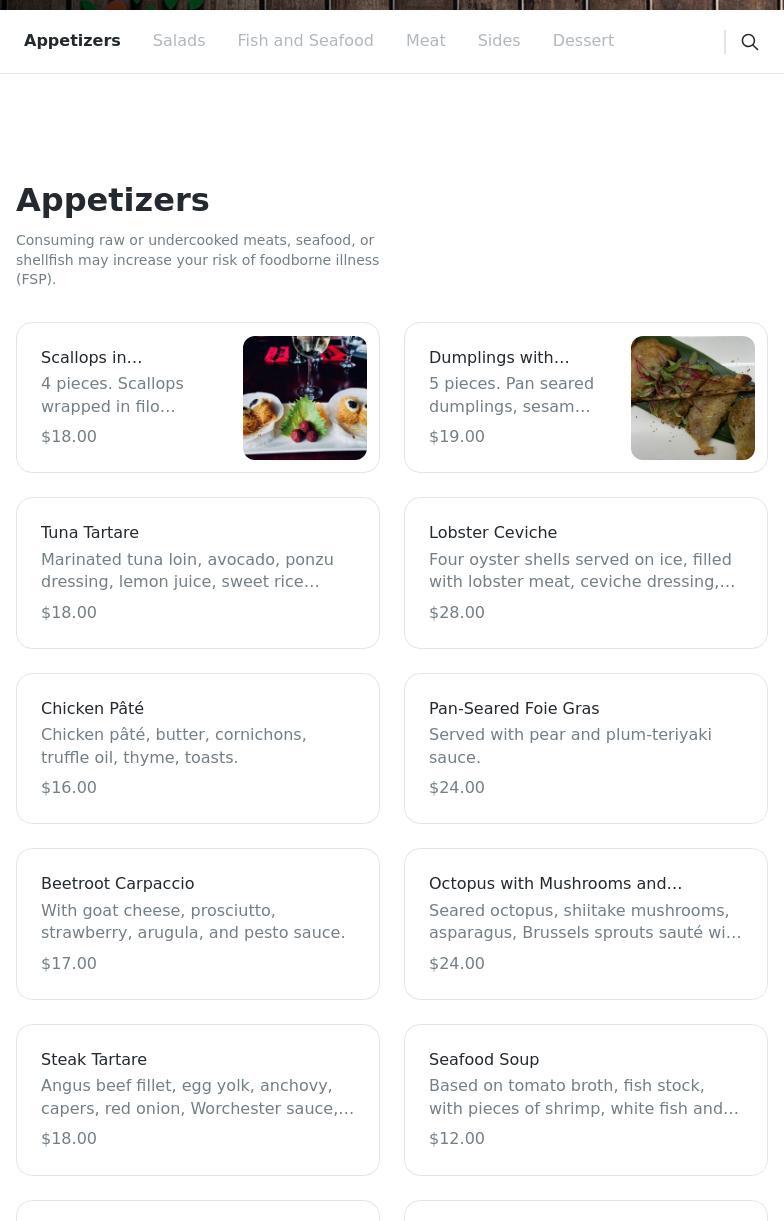This screenshot has width=784, height=1221.
Task: Pick the Seafood Soup card
Action: pyautogui.click(x=585, y=1099)
